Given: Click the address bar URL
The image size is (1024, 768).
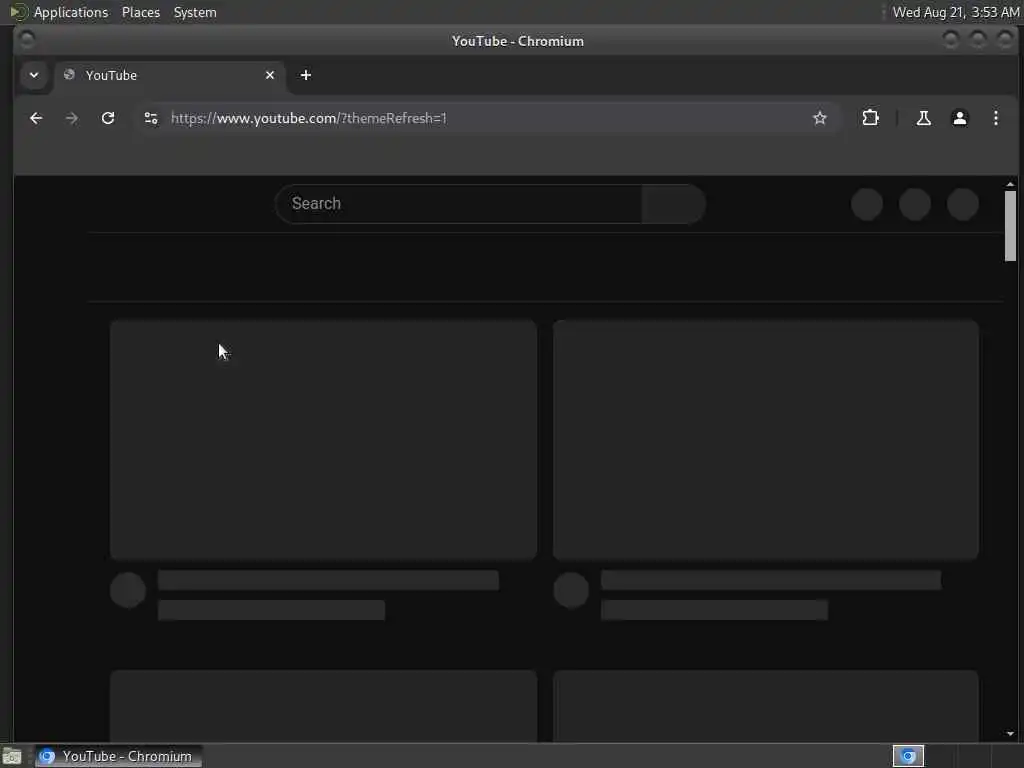Looking at the screenshot, I should coord(309,118).
